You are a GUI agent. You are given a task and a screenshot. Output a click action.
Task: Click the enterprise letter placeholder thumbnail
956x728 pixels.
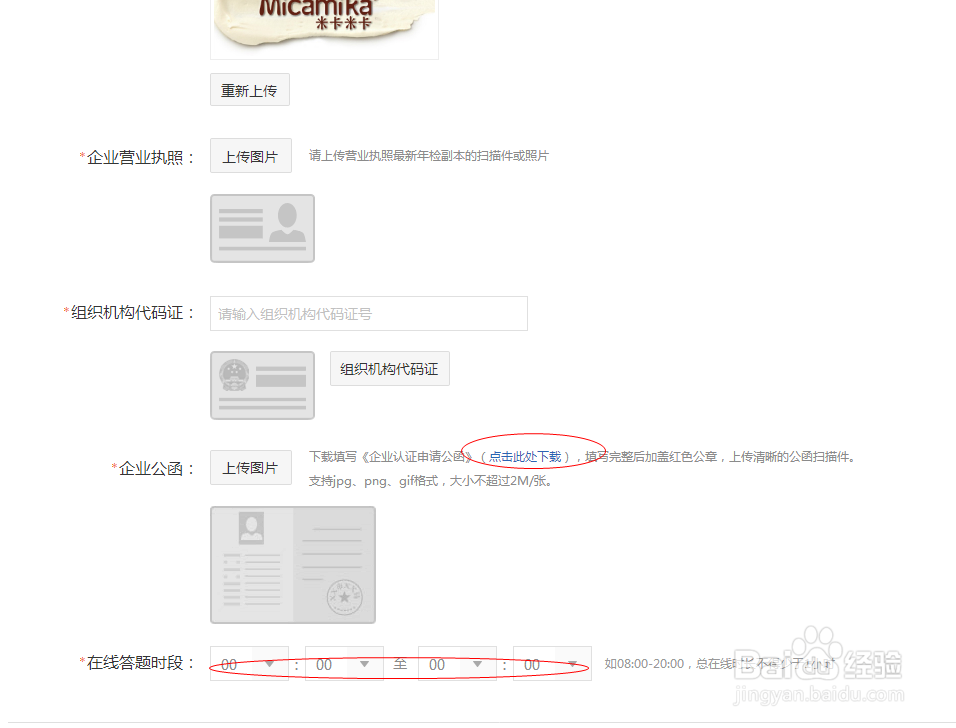click(293, 565)
